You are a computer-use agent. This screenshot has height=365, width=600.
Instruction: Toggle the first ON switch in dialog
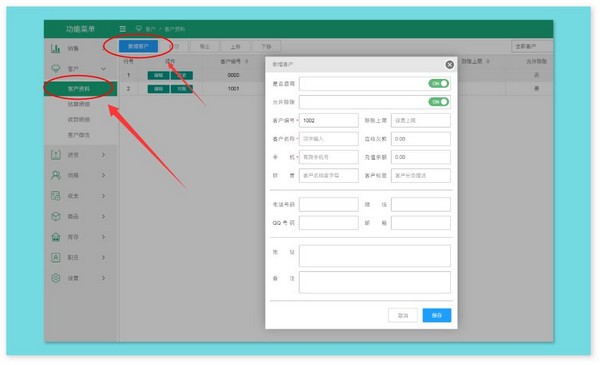[439, 83]
